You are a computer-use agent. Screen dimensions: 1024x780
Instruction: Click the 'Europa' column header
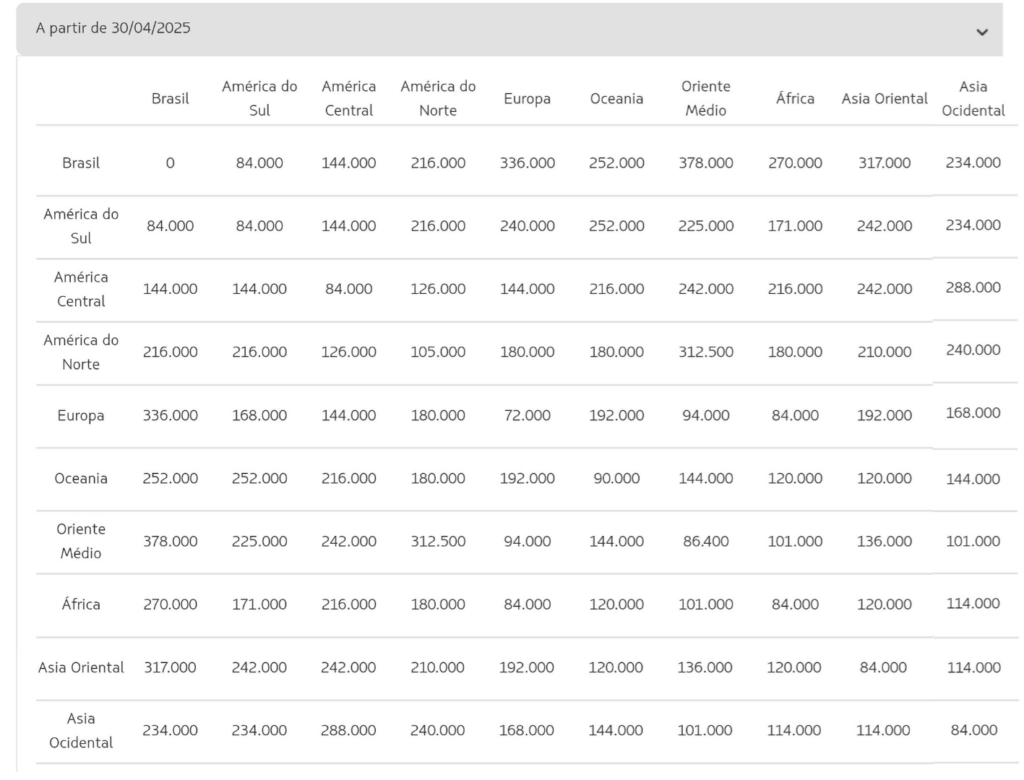(526, 99)
